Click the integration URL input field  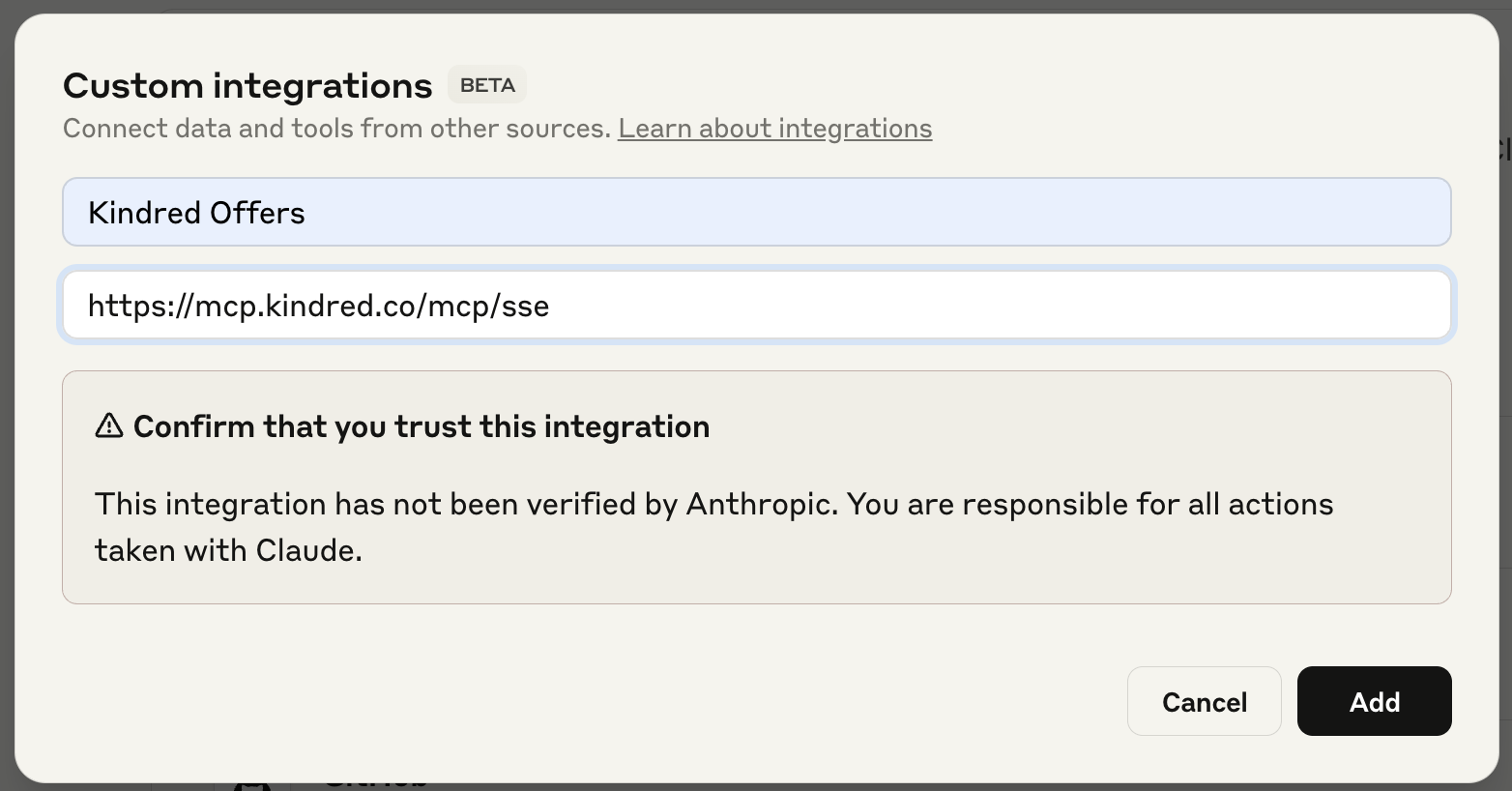click(757, 306)
